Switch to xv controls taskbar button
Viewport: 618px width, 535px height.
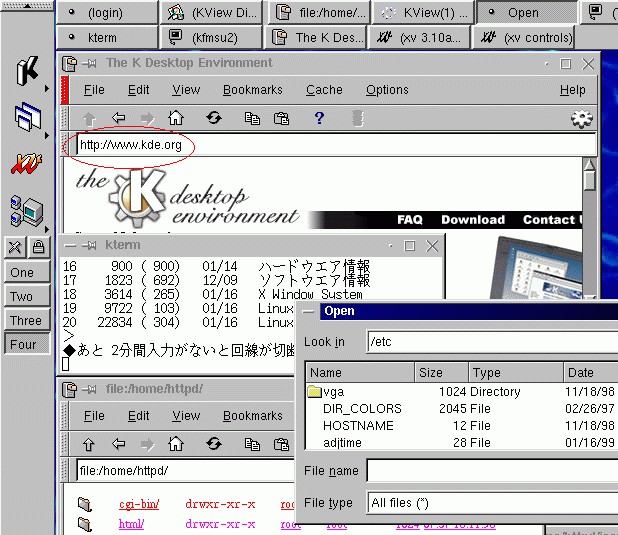tap(522, 37)
